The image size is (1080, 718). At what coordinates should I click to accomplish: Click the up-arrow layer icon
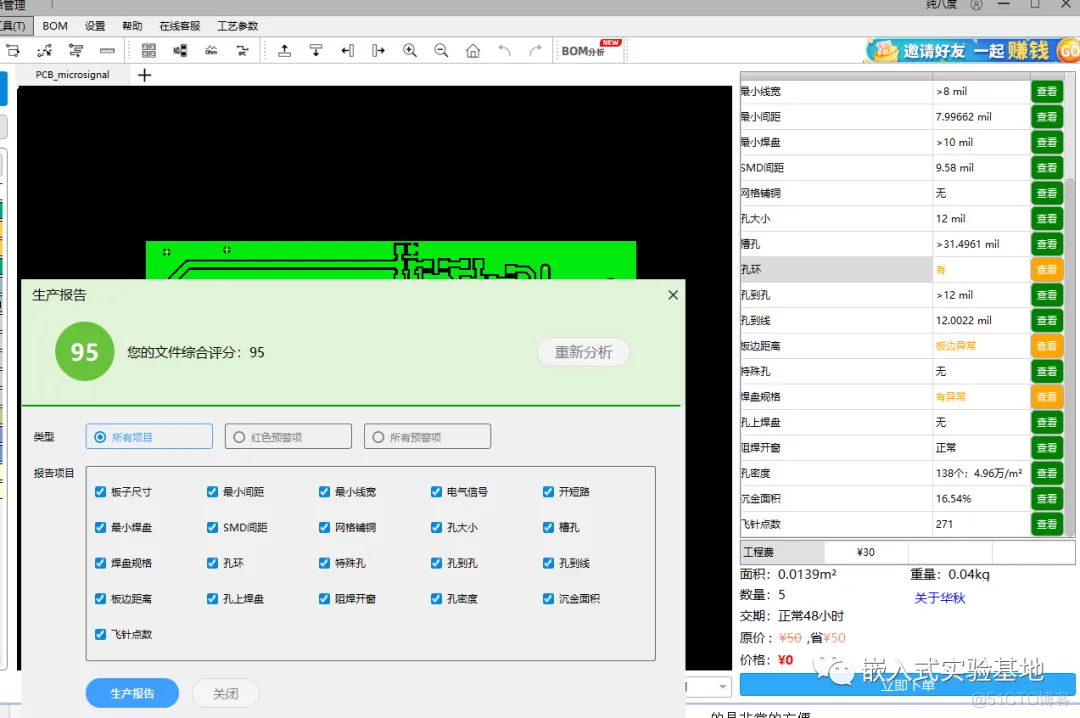pos(284,50)
